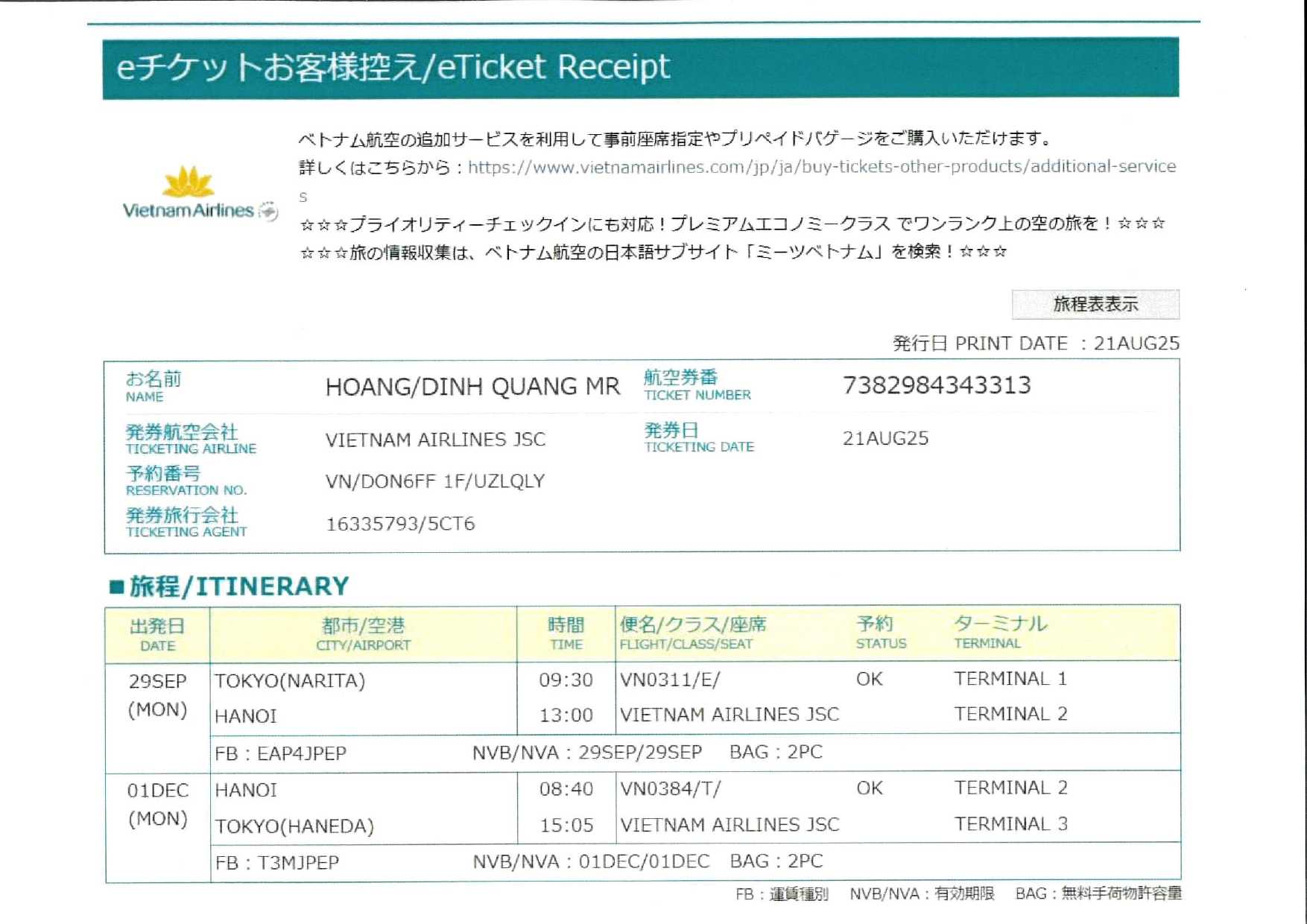1307x924 pixels.
Task: Click the 09:30 departure time
Action: coord(566,680)
